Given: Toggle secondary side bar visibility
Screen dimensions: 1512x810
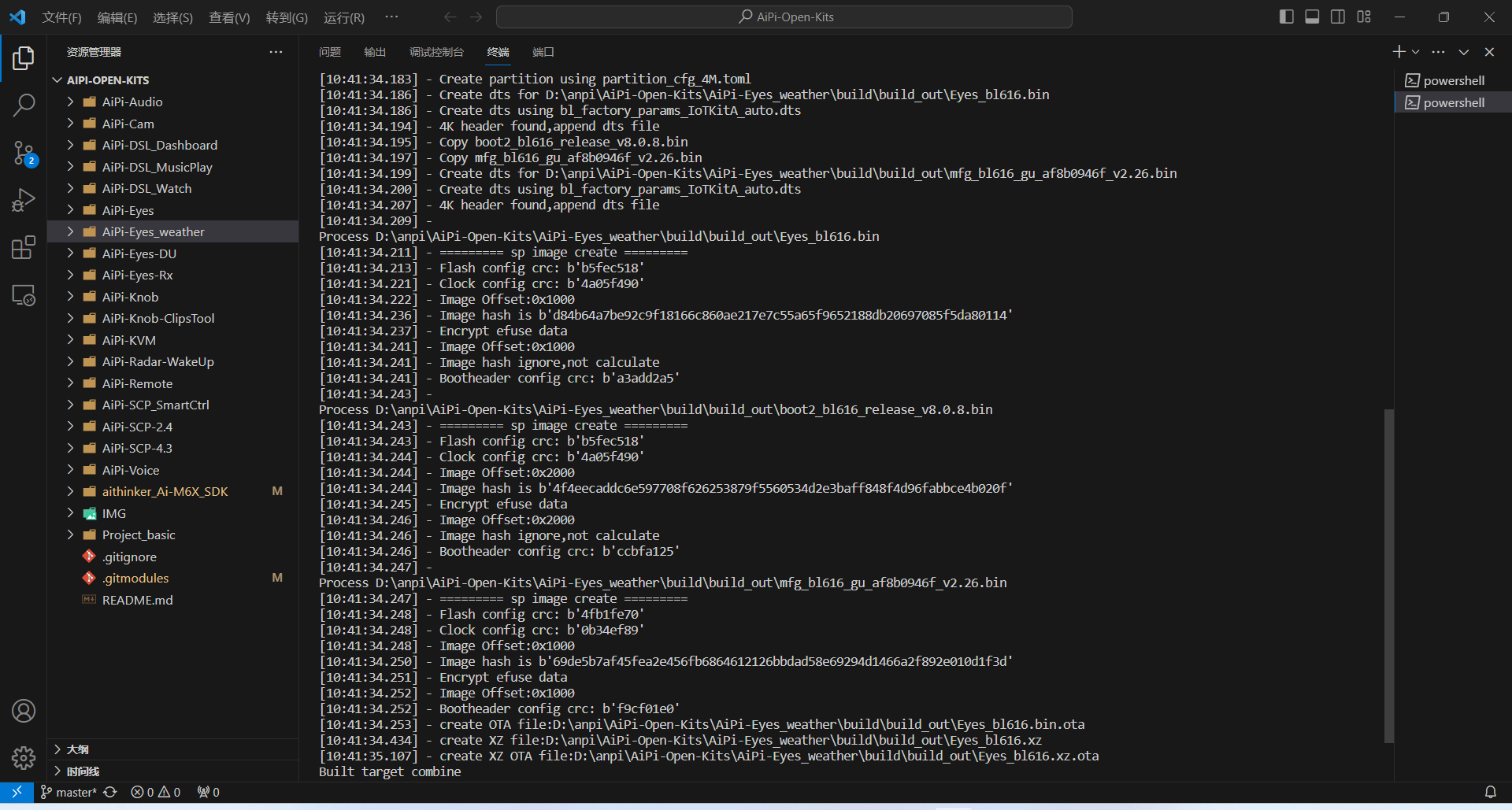Looking at the screenshot, I should [x=1338, y=17].
